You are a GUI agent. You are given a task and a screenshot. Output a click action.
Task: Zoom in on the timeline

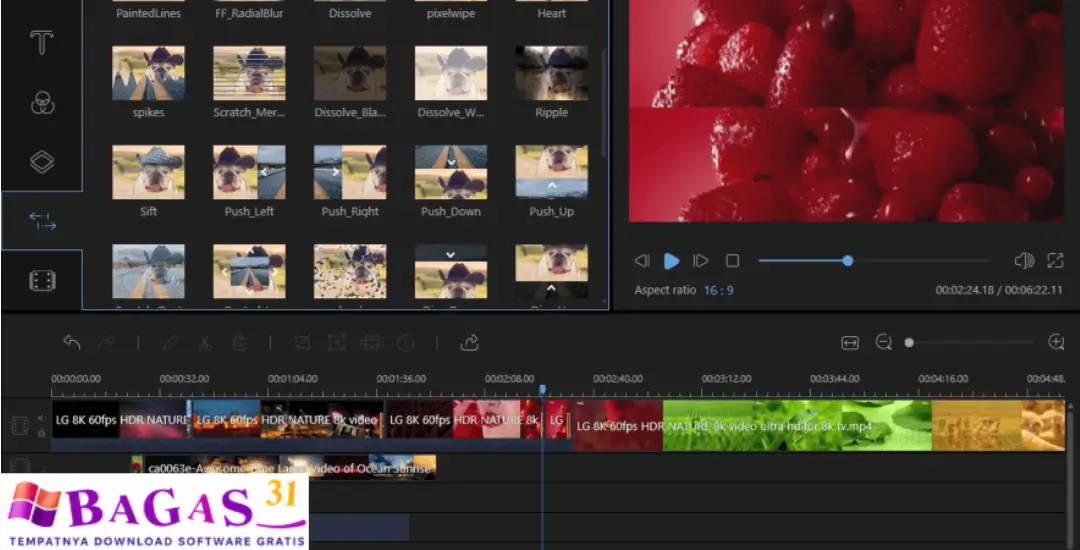(x=1056, y=342)
